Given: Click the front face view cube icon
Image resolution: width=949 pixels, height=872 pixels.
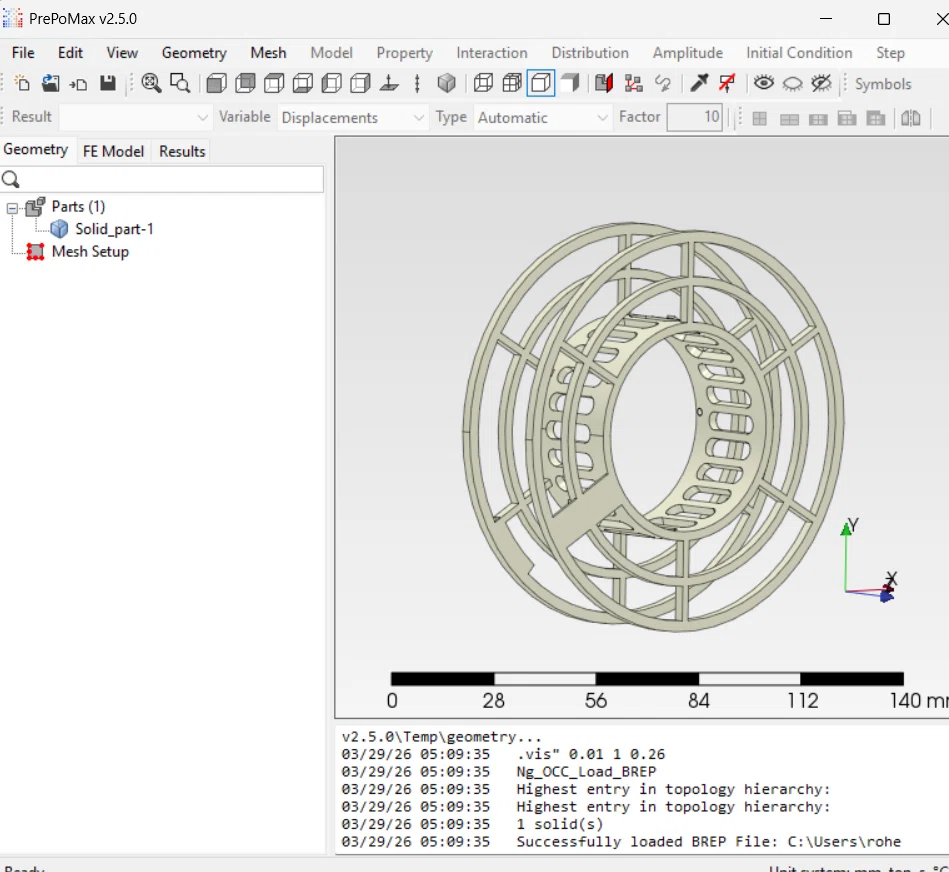Looking at the screenshot, I should (x=216, y=83).
